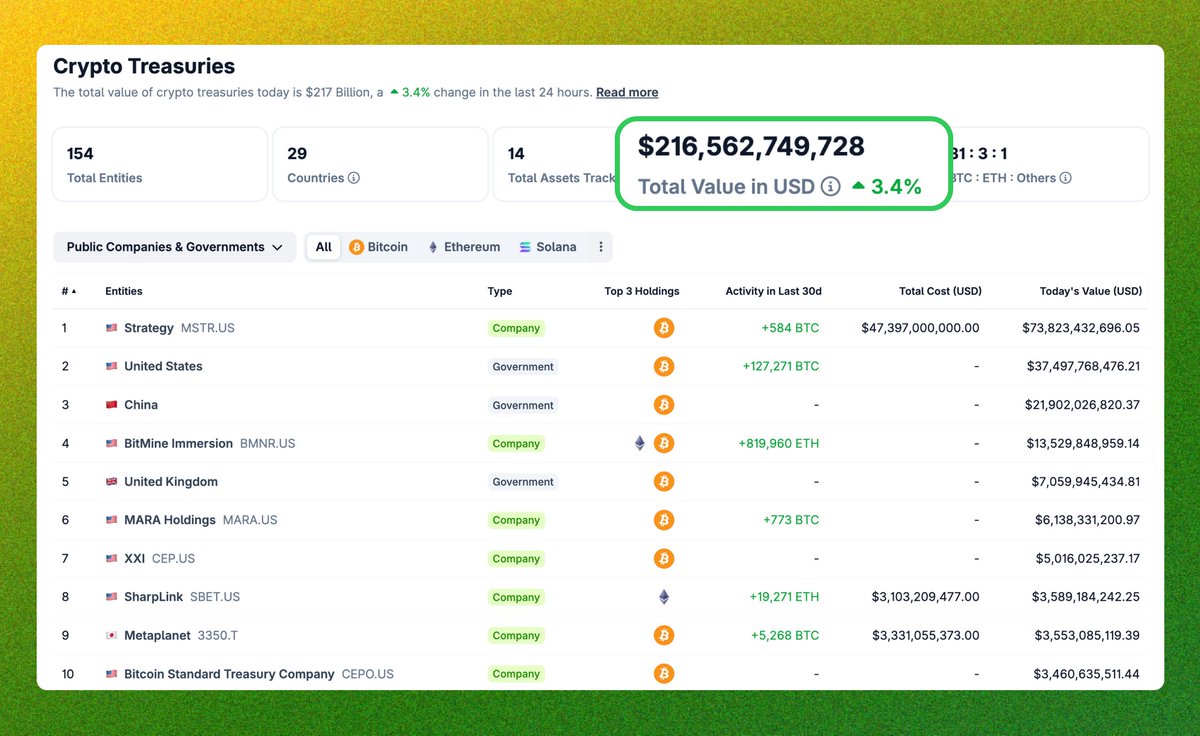This screenshot has width=1200, height=736.
Task: Click the $216,562,749,728 total value figure
Action: pyautogui.click(x=751, y=146)
